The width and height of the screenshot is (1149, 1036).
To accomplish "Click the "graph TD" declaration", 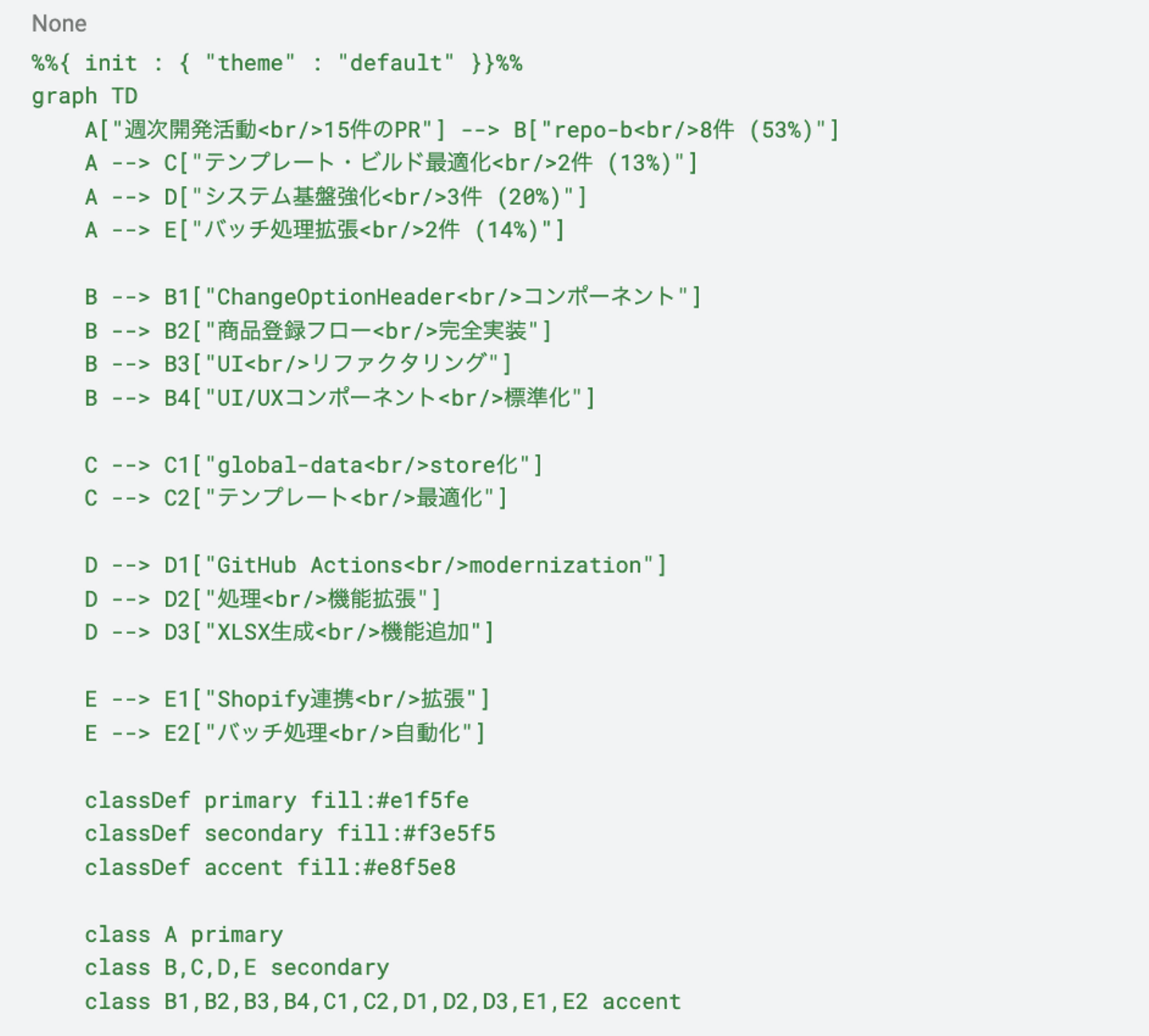I will tap(85, 97).
